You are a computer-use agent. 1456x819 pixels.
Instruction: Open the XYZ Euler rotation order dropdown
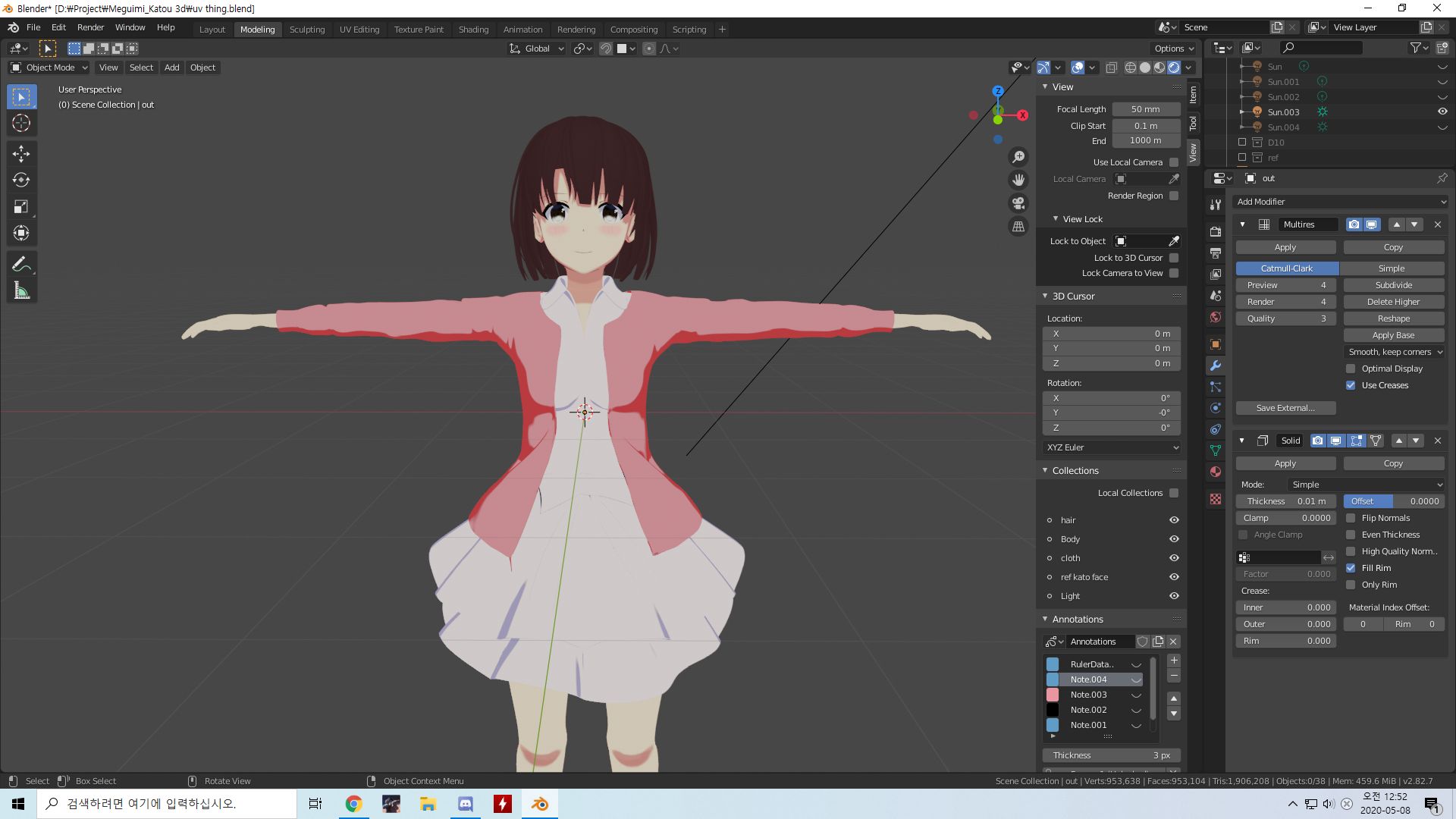point(1110,447)
